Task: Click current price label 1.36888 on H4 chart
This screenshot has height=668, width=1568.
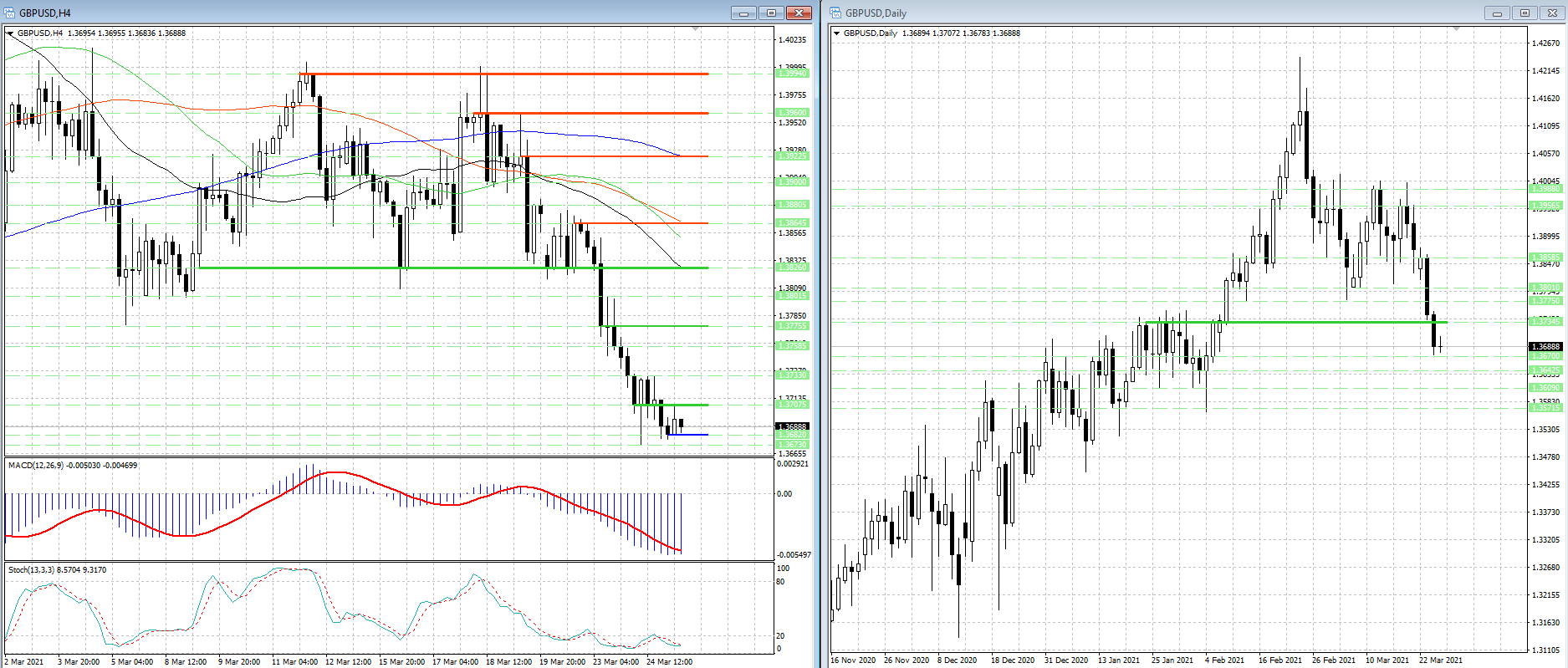Action: point(792,426)
